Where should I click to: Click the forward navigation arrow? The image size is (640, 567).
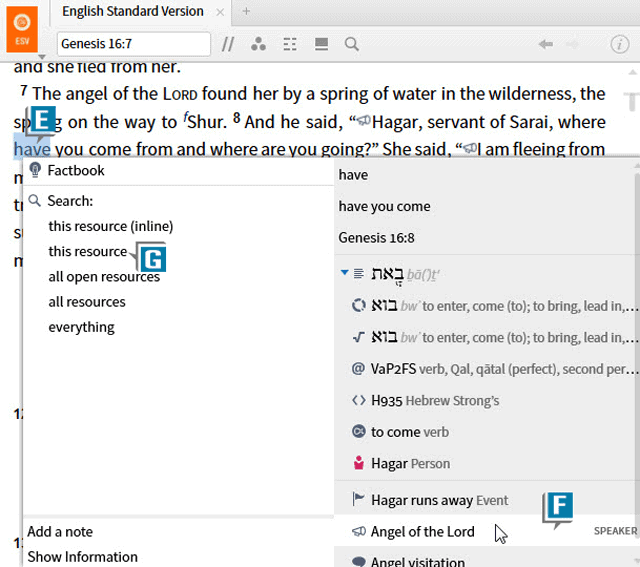point(573,44)
